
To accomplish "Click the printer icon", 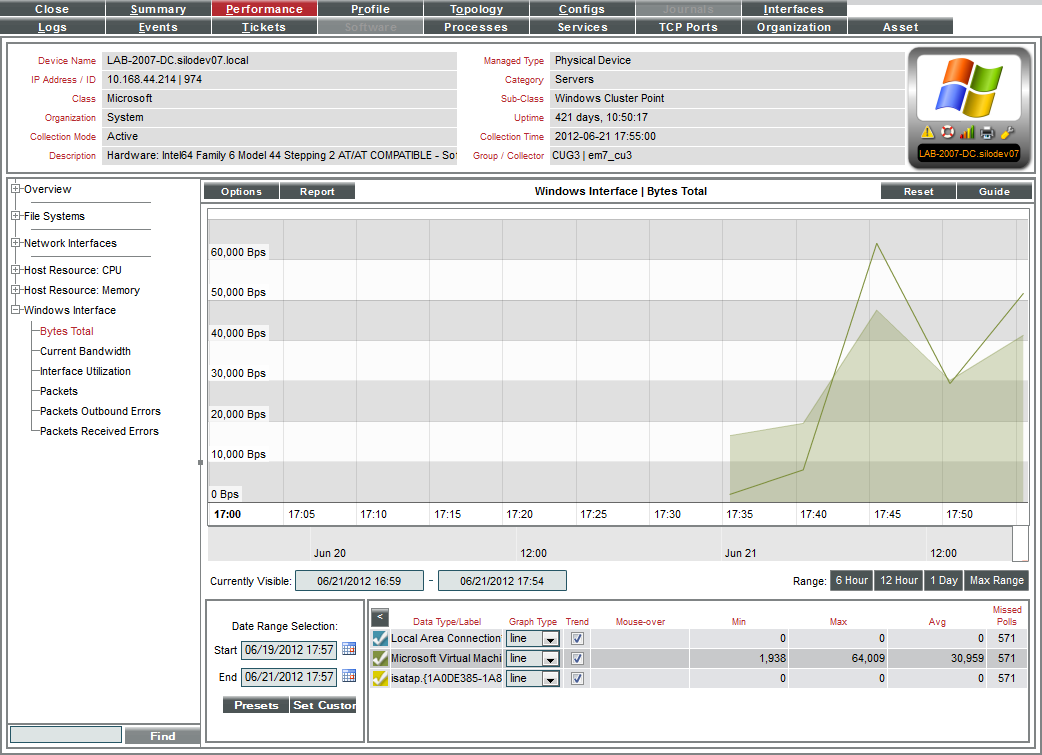I will pos(987,132).
